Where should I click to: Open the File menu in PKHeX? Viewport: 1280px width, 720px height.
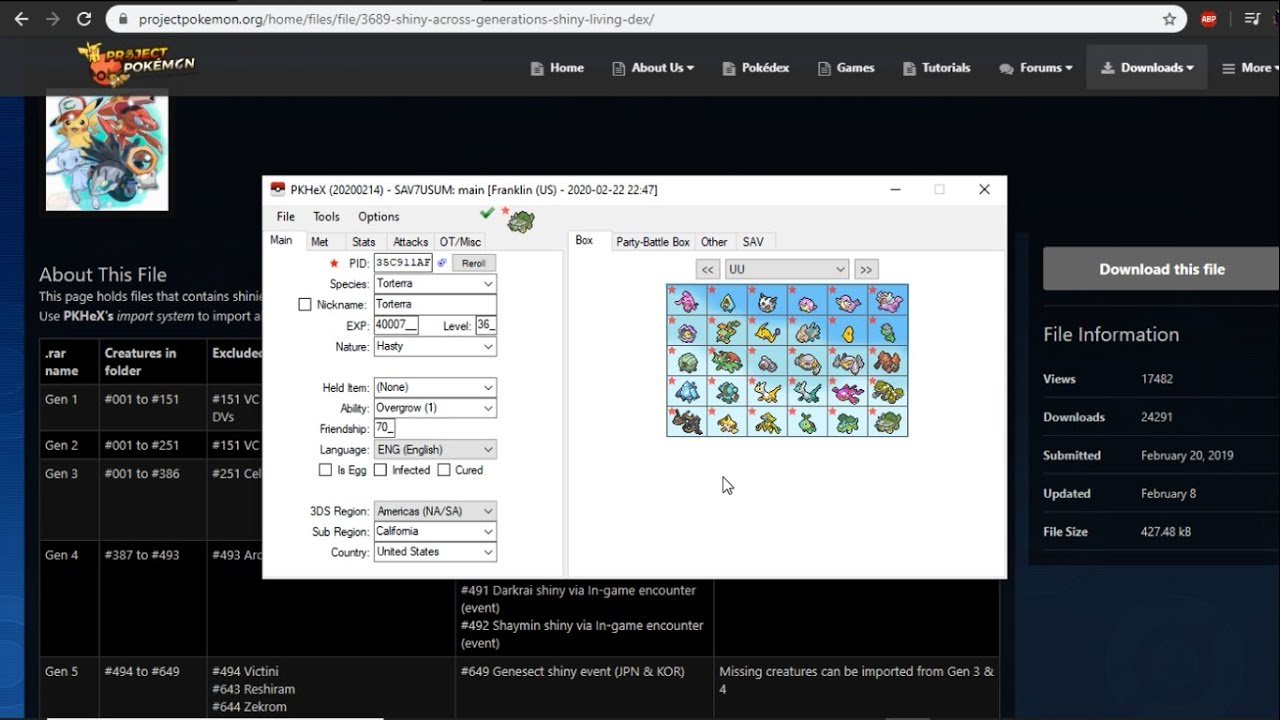coord(286,217)
